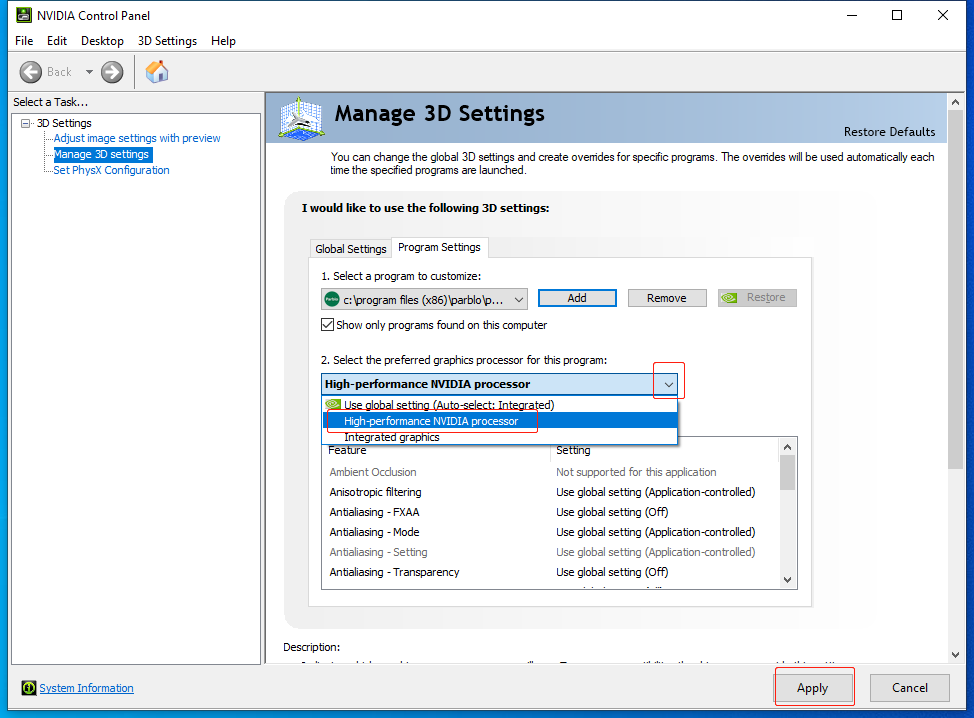974x718 pixels.
Task: Click the Remove program button
Action: point(667,298)
